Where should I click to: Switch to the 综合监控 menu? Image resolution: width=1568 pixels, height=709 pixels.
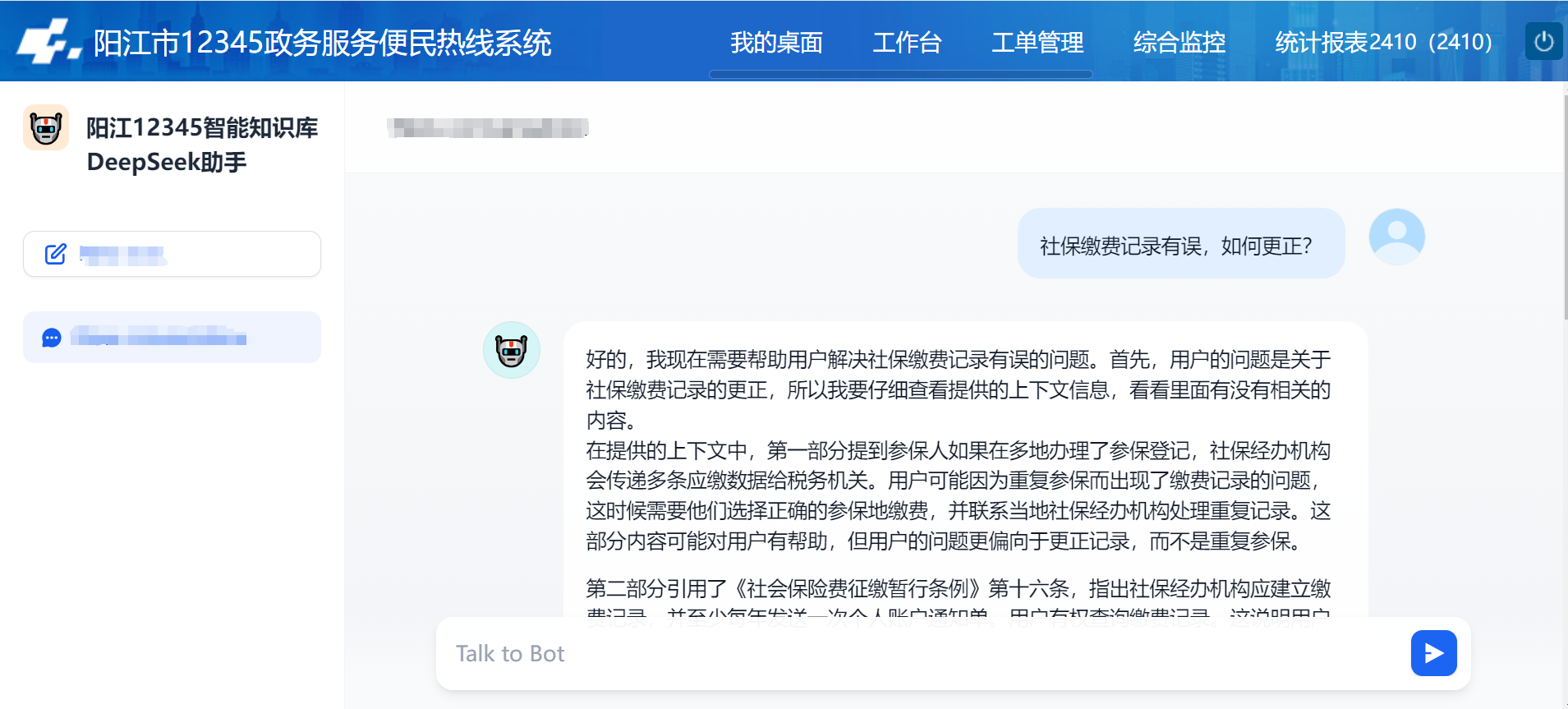(1179, 42)
